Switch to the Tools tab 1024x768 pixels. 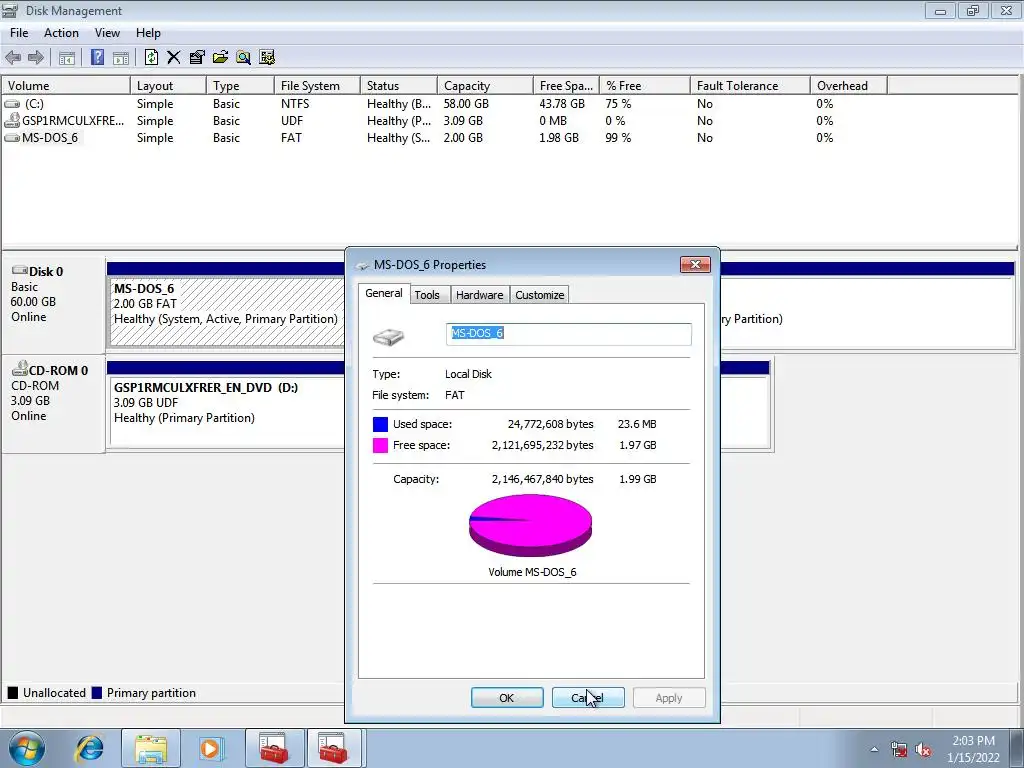[x=427, y=295]
